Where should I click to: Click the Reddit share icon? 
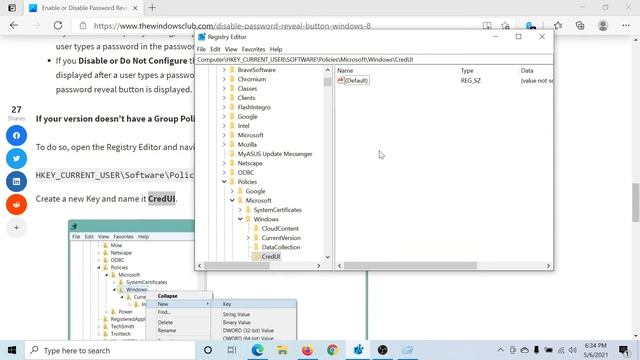click(x=16, y=204)
